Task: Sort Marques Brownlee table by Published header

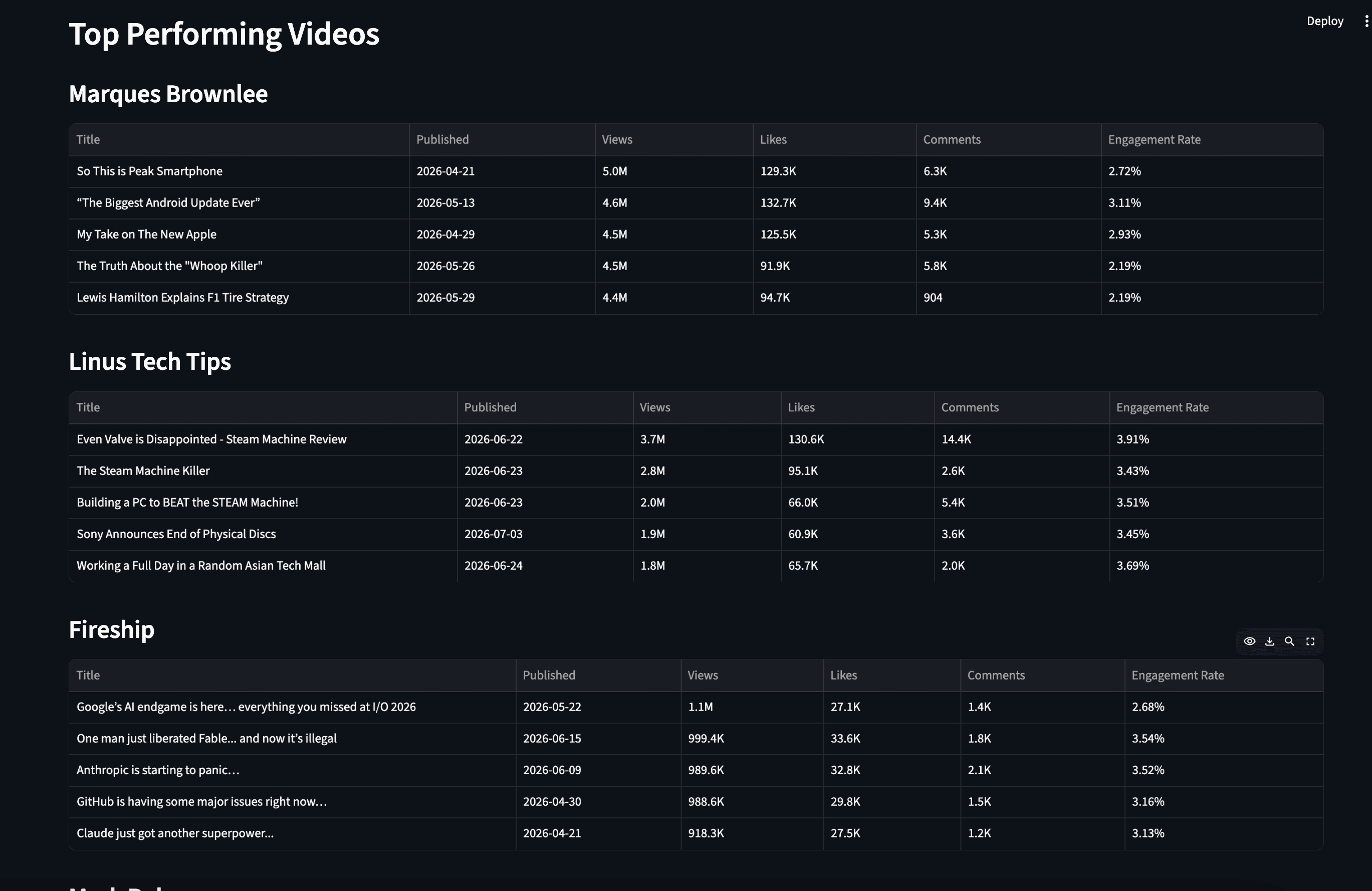Action: (502, 139)
